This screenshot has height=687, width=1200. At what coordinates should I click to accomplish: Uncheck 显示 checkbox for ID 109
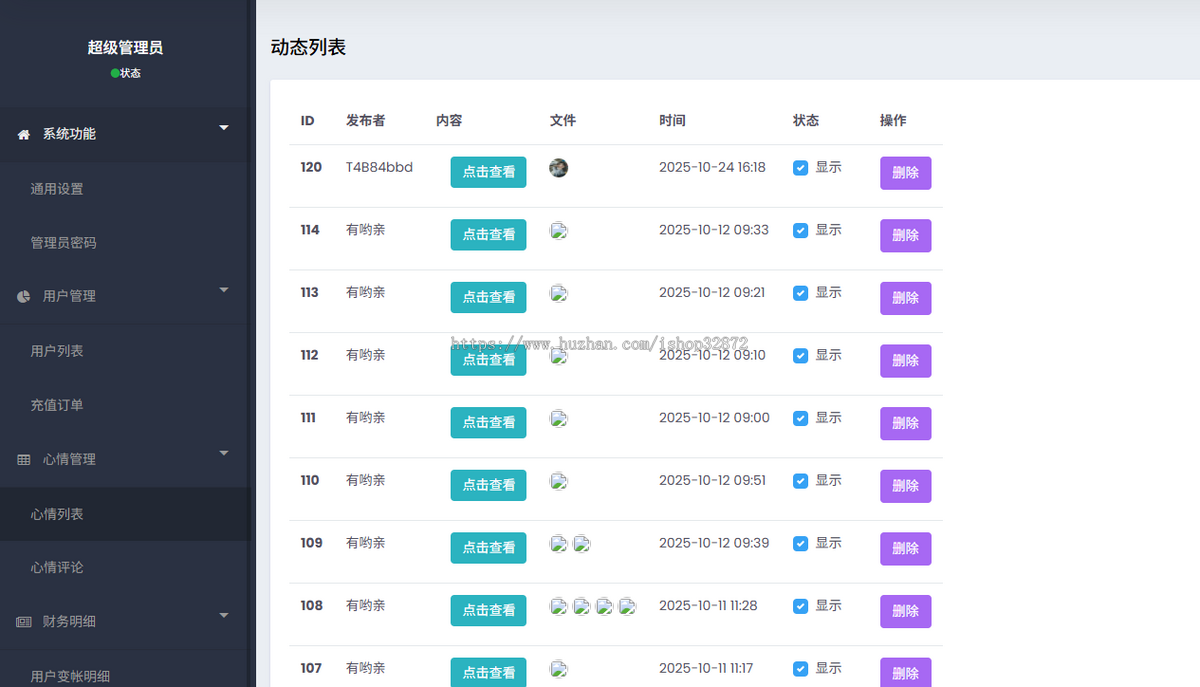800,543
